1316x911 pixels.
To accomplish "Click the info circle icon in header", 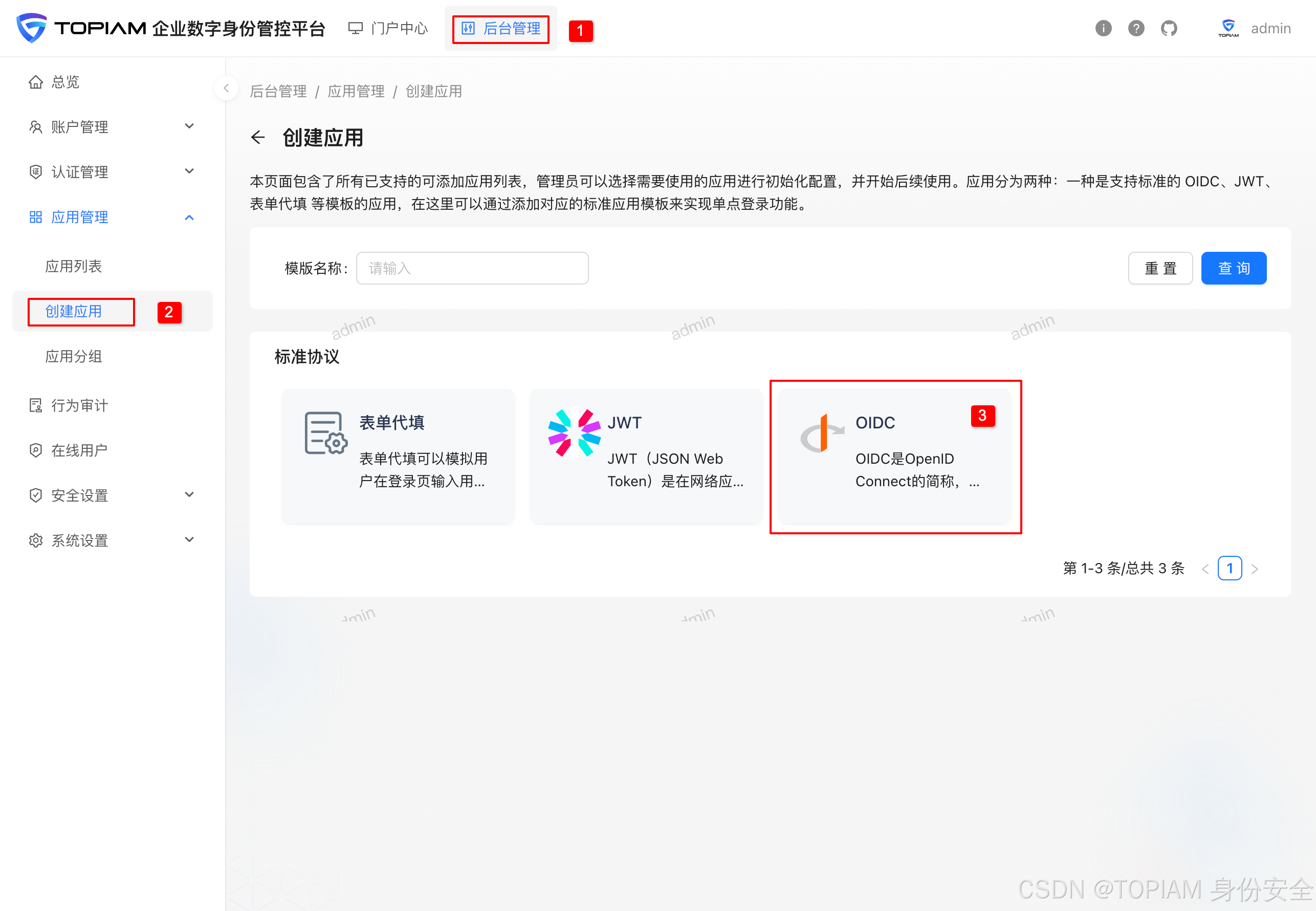I will [x=1103, y=28].
